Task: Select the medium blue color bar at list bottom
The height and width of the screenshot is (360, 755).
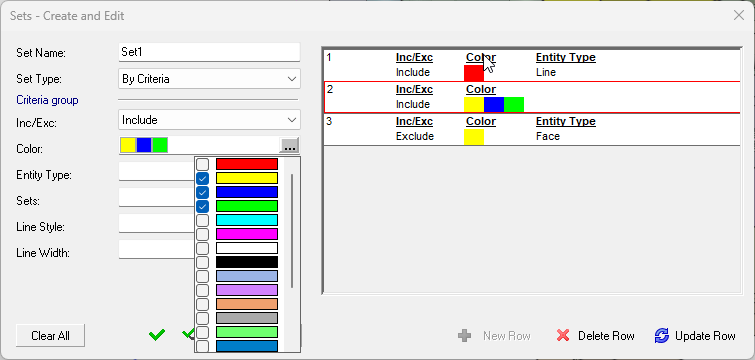Action: [247, 346]
